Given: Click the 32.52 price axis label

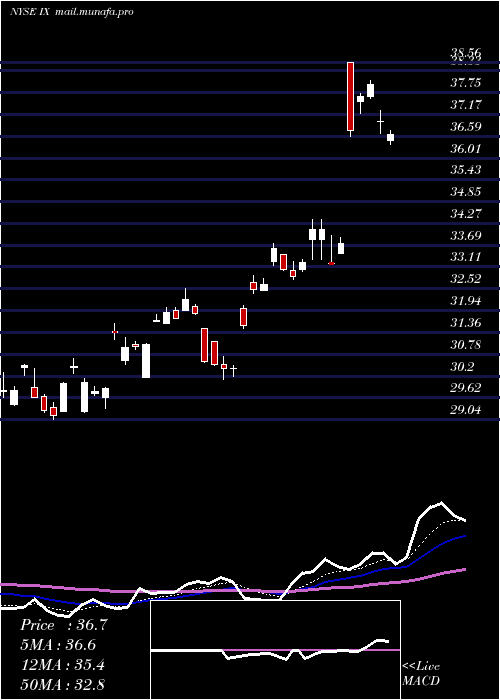Looking at the screenshot, I should coord(466,279).
